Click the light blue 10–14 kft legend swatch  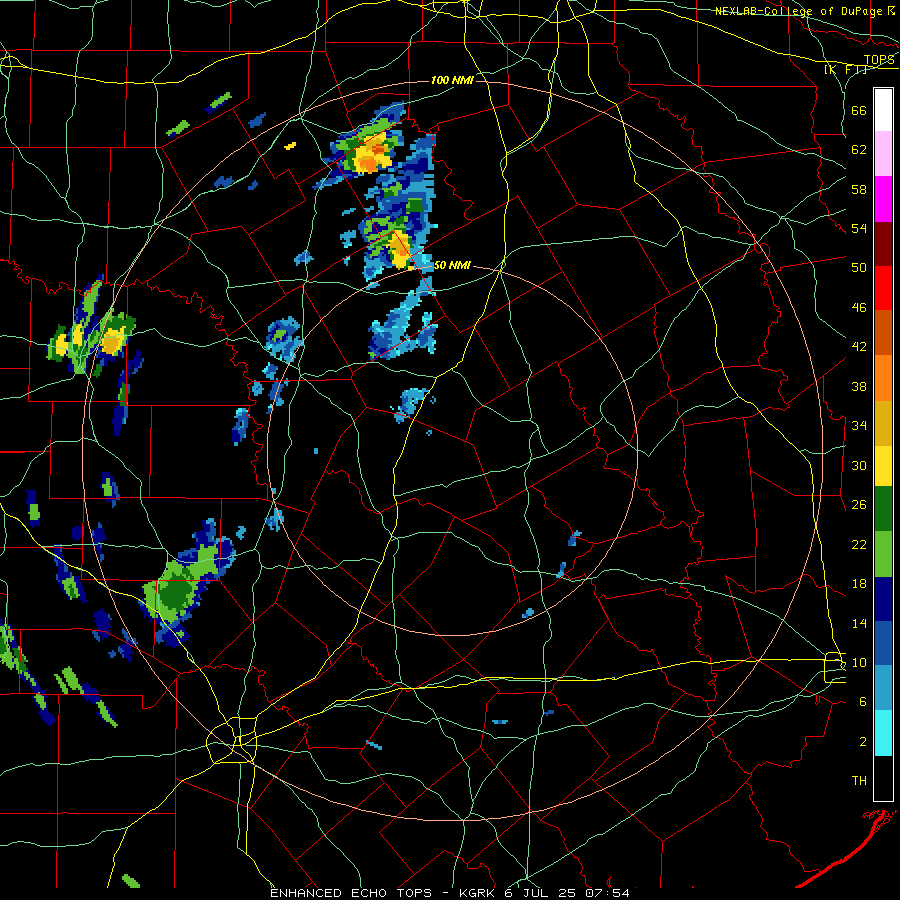pyautogui.click(x=883, y=688)
